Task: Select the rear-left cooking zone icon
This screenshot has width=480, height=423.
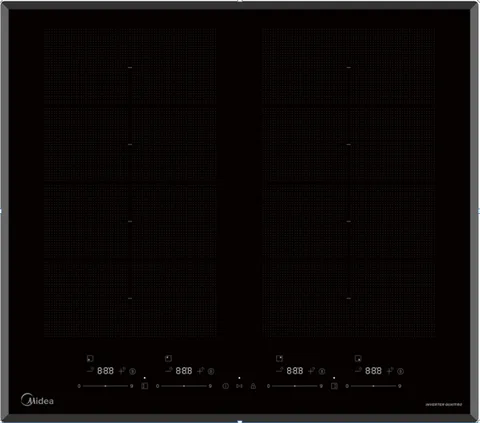Action: [168, 359]
